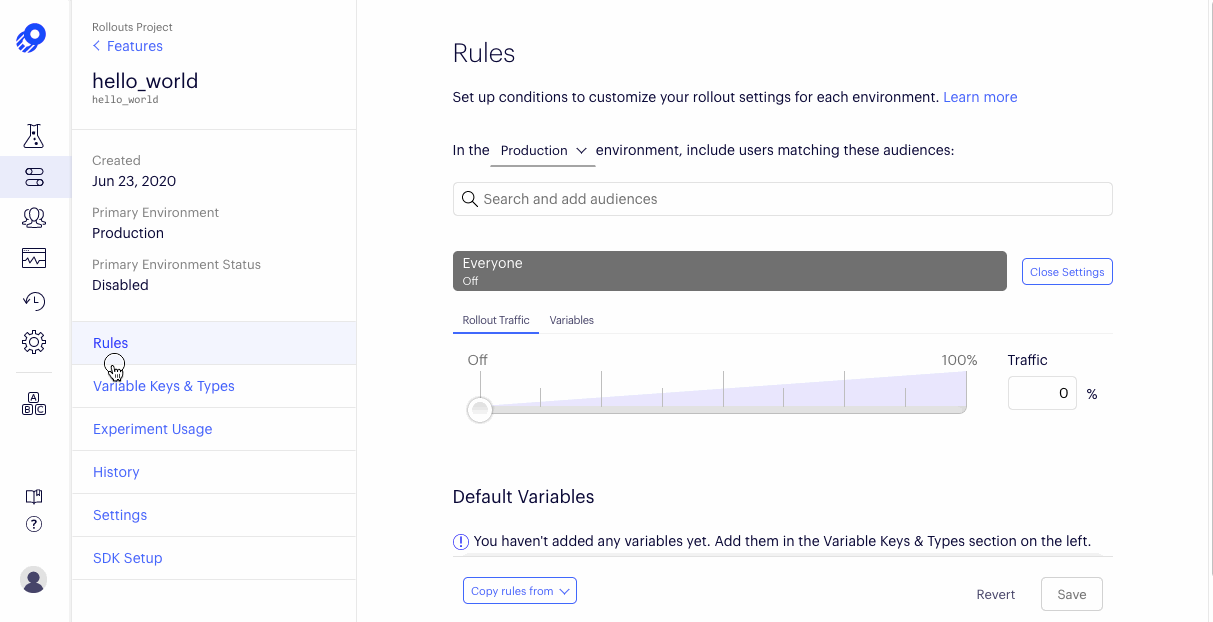1213x622 pixels.
Task: Click the ABC blocks icon in sidebar
Action: (34, 404)
